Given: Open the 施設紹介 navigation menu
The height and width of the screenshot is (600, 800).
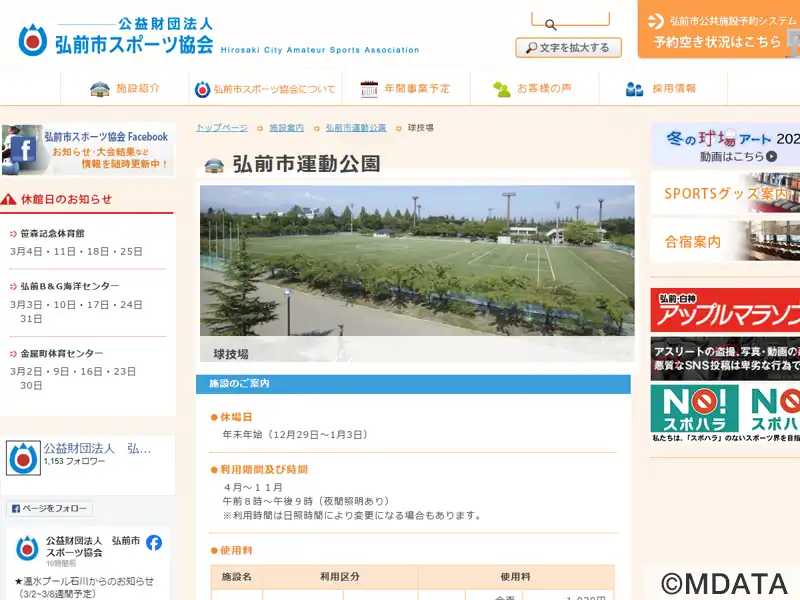Looking at the screenshot, I should (x=138, y=88).
